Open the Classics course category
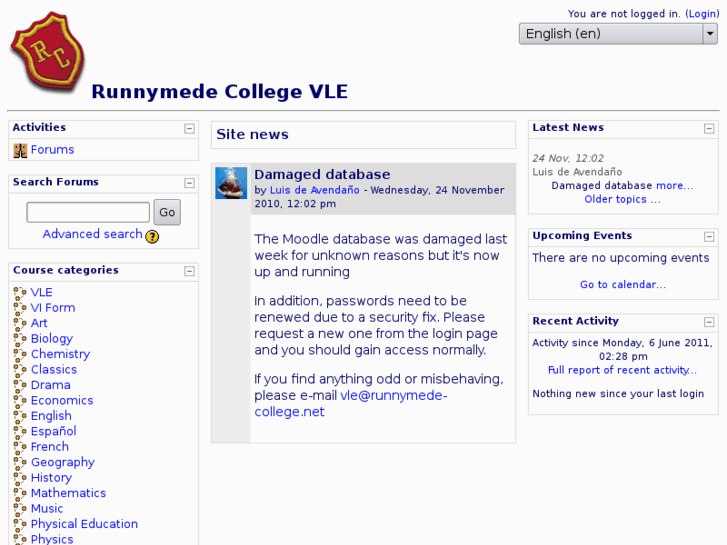 click(54, 369)
